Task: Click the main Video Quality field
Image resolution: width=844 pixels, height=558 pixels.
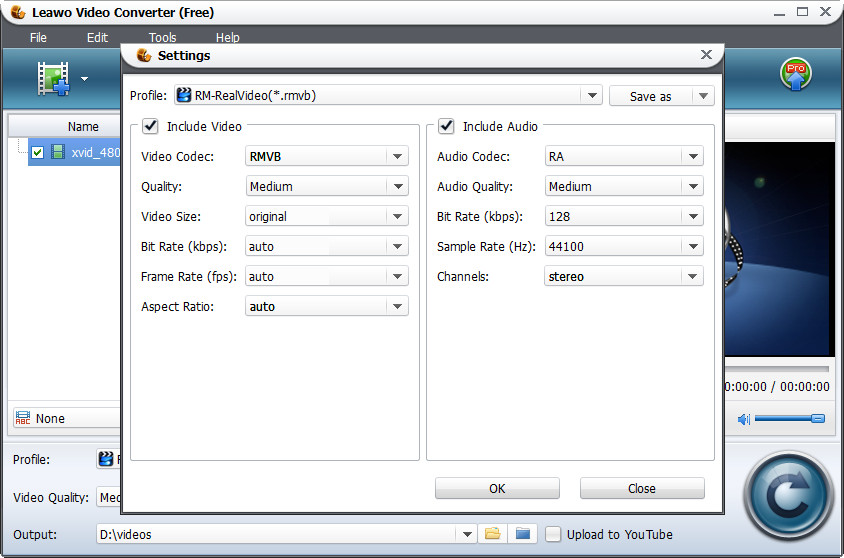Action: pos(109,497)
